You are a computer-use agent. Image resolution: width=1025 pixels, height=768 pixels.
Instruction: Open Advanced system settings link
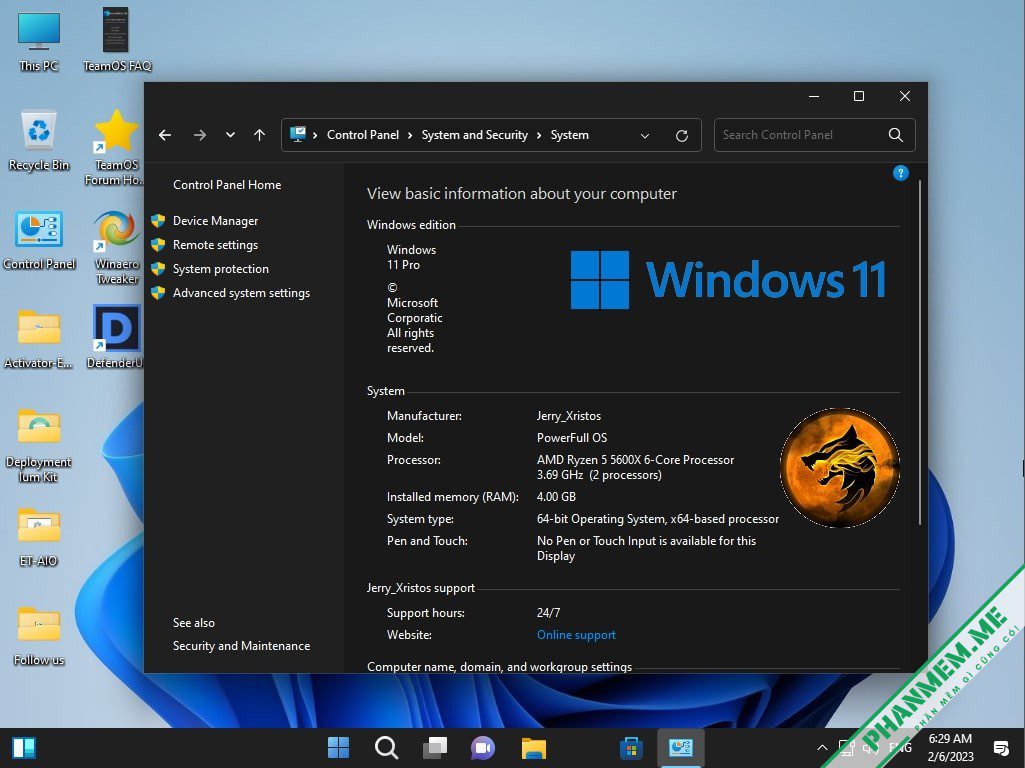241,293
